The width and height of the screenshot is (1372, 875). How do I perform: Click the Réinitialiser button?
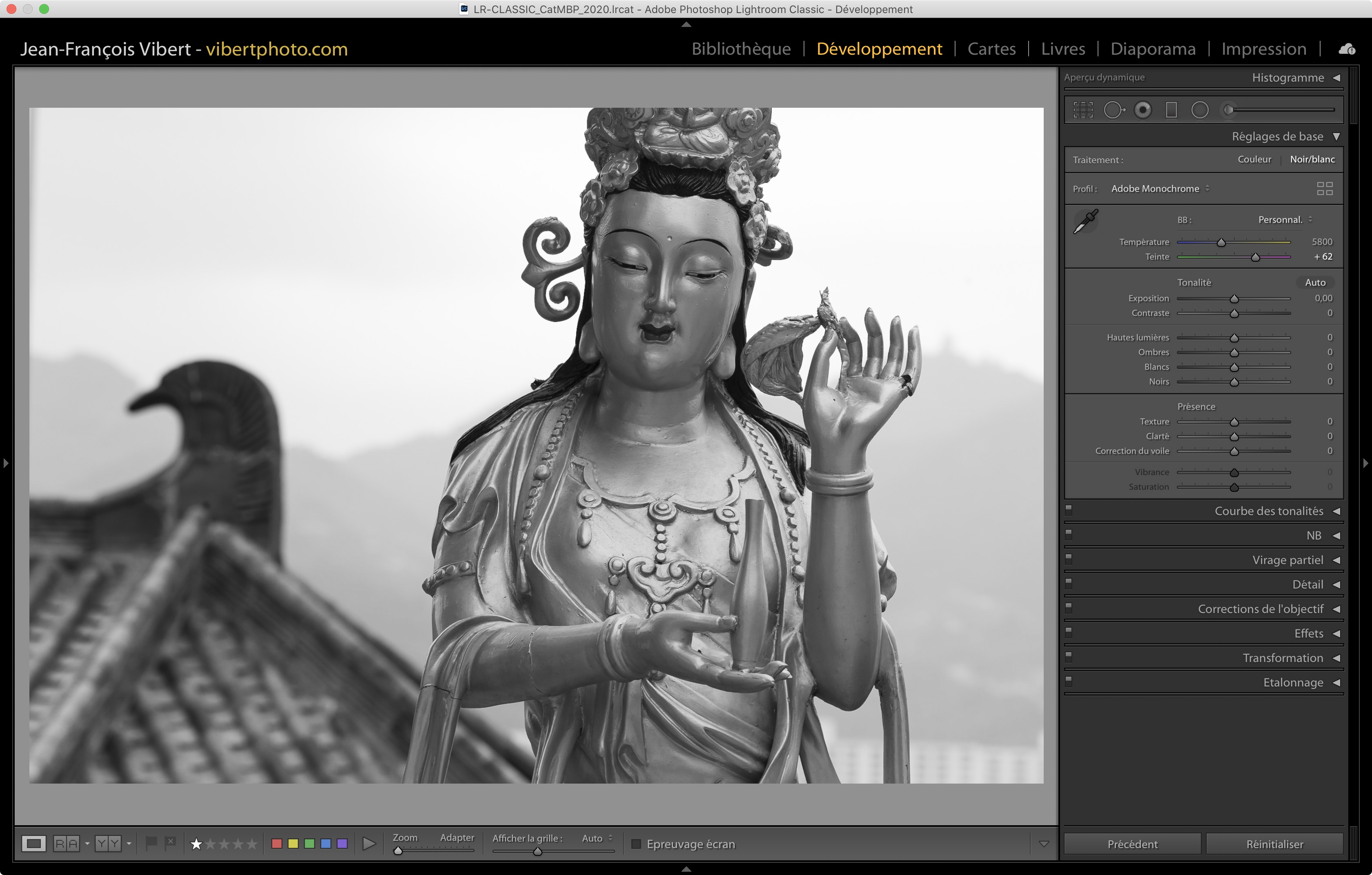point(1274,844)
